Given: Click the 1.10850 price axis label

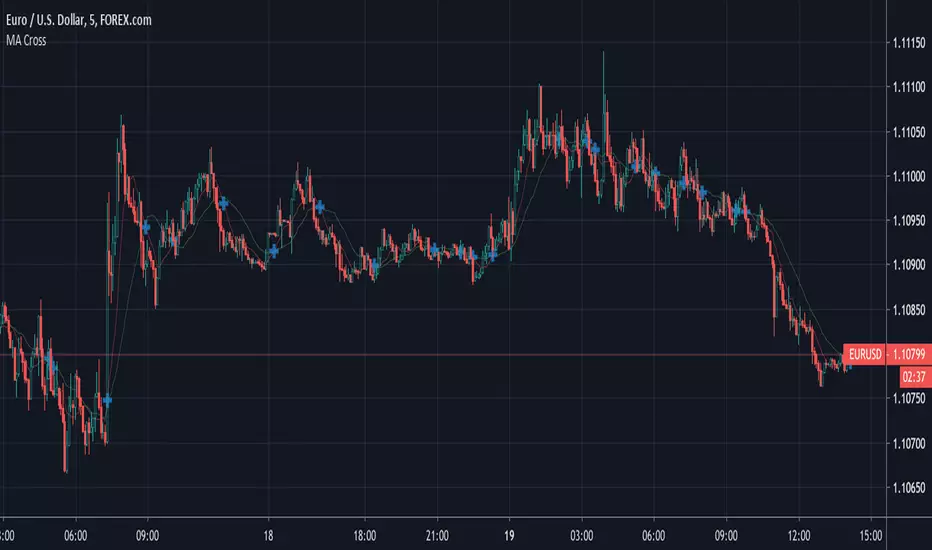Looking at the screenshot, I should point(909,310).
